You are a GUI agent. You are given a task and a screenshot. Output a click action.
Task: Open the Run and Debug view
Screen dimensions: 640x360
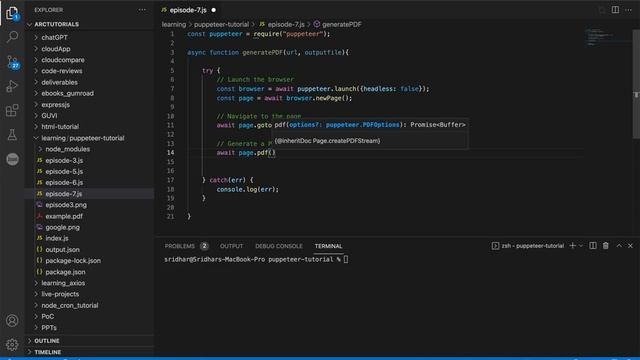tap(12, 86)
